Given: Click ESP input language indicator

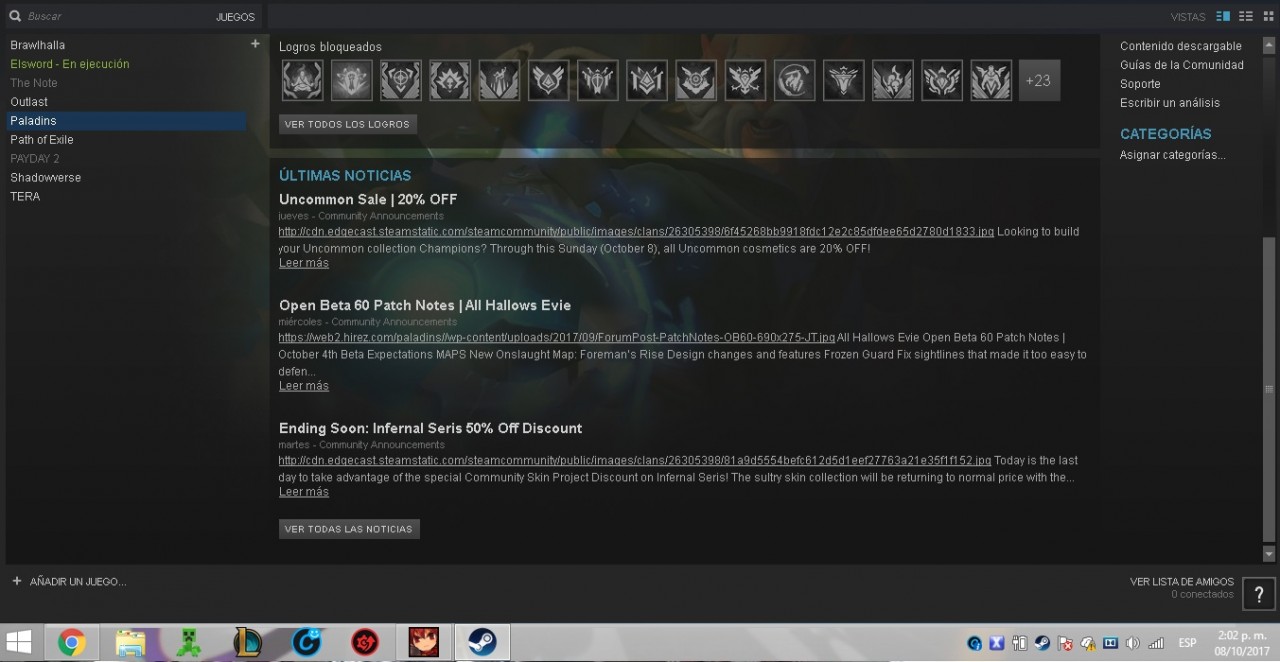Looking at the screenshot, I should click(1187, 643).
